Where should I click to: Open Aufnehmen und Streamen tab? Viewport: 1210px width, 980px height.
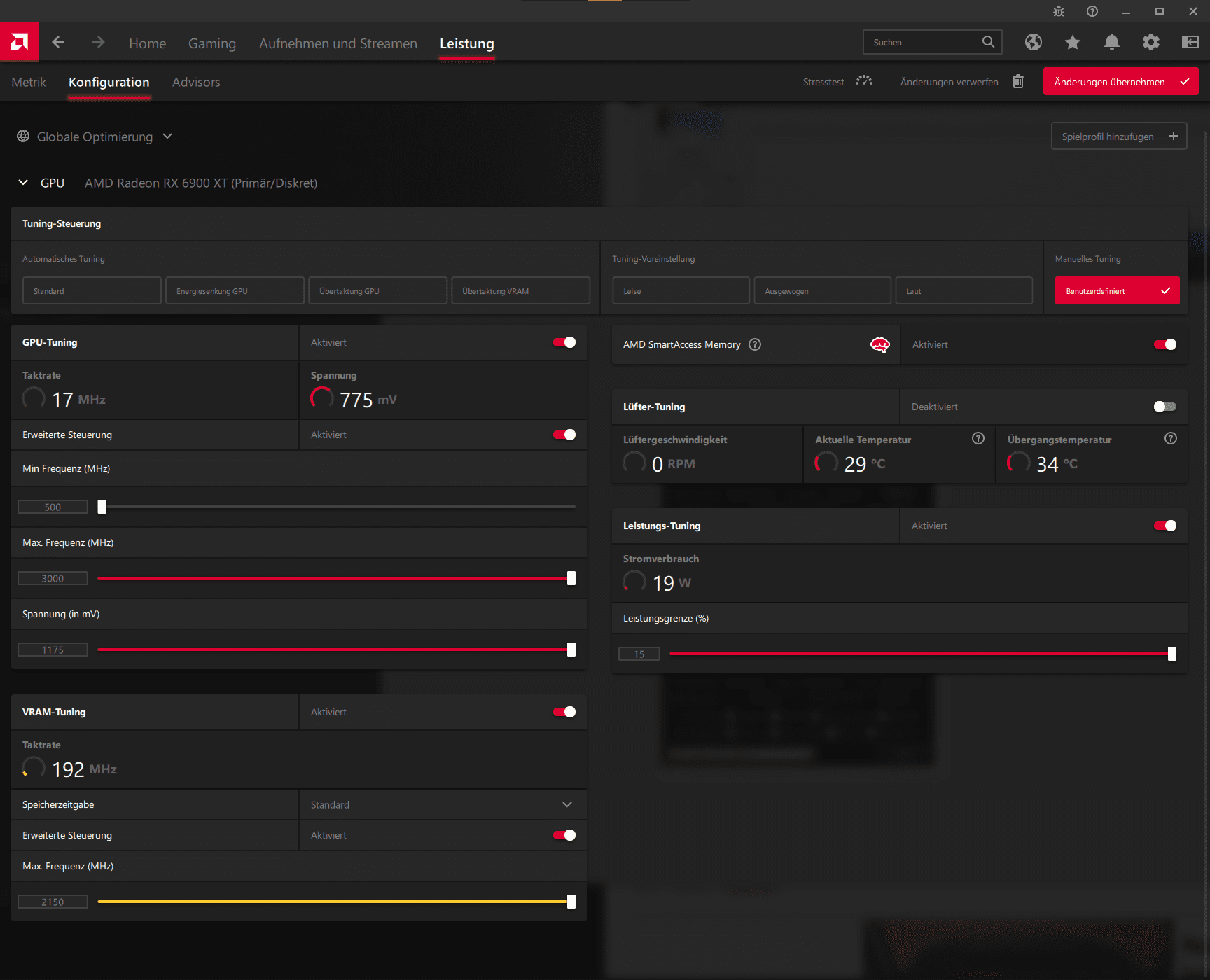(338, 43)
